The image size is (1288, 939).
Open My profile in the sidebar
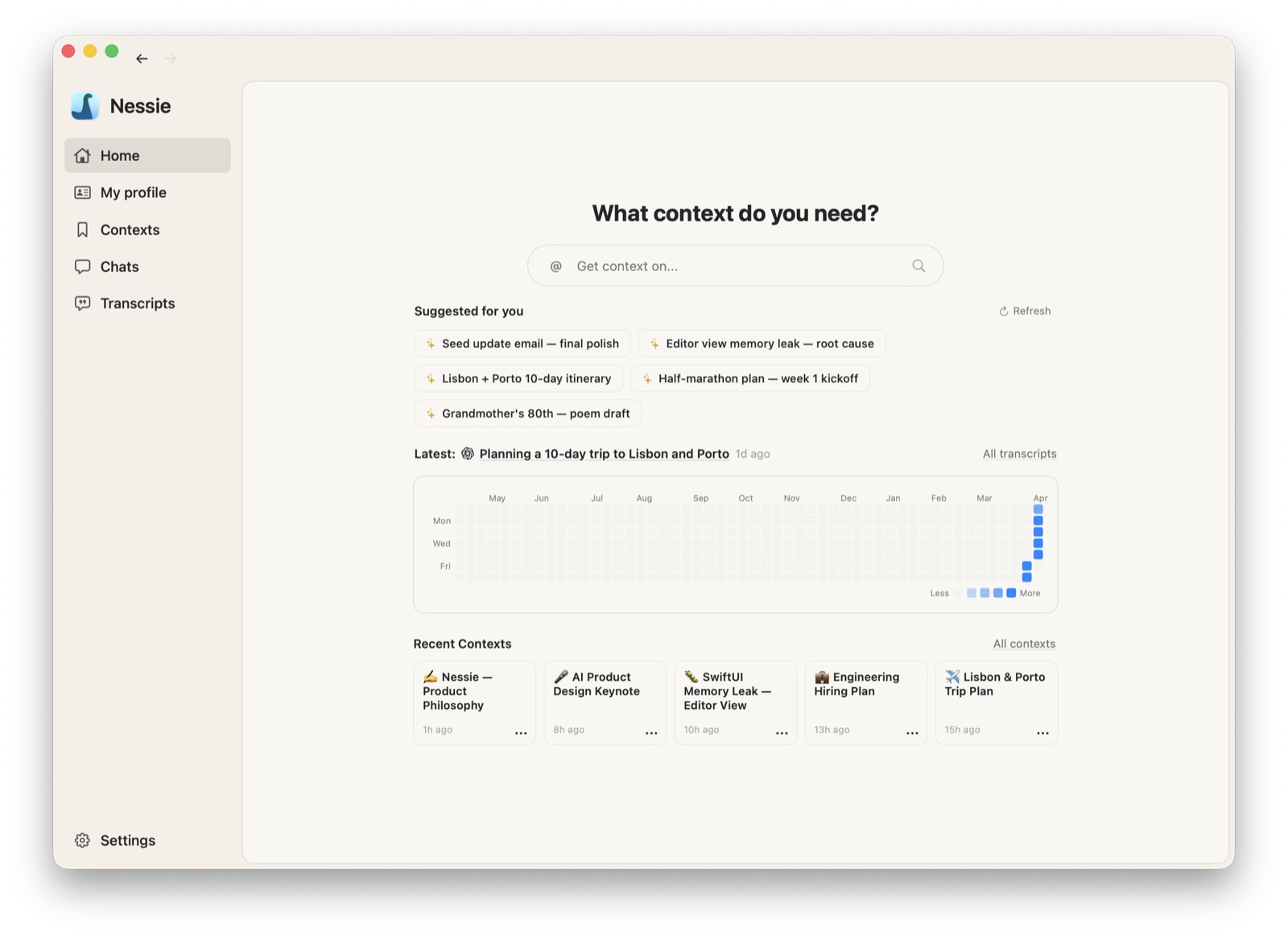(x=147, y=192)
